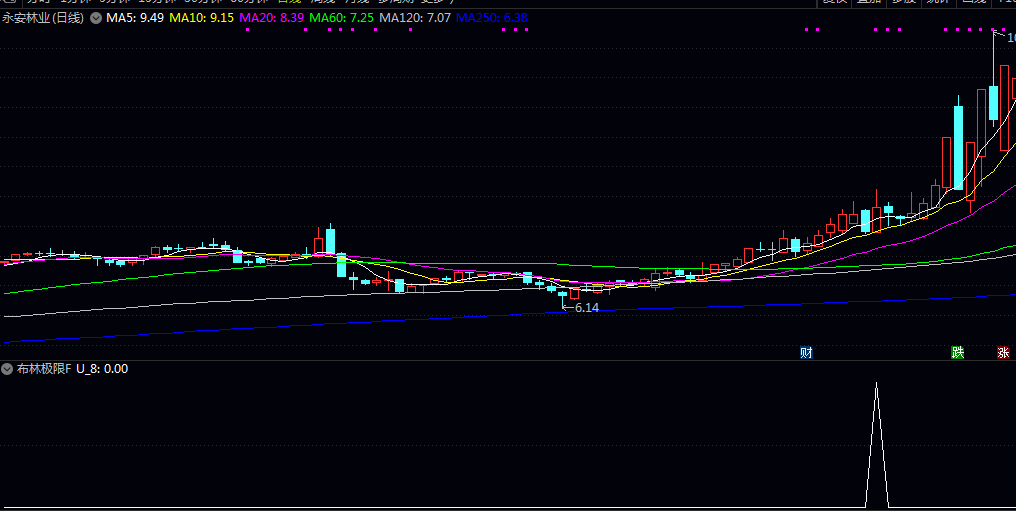The width and height of the screenshot is (1016, 511).
Task: Click the blue 财 financial marker icon
Action: coord(806,352)
